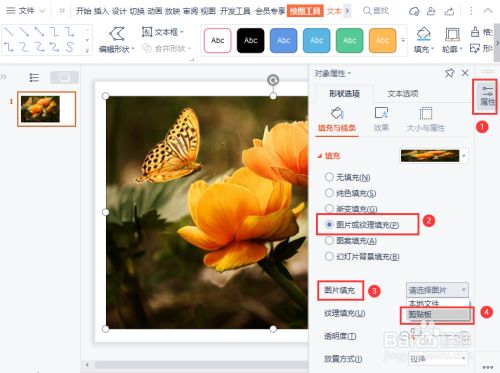This screenshot has height=373, width=500.
Task: Click the cloud sync icon
Action: click(414, 11)
